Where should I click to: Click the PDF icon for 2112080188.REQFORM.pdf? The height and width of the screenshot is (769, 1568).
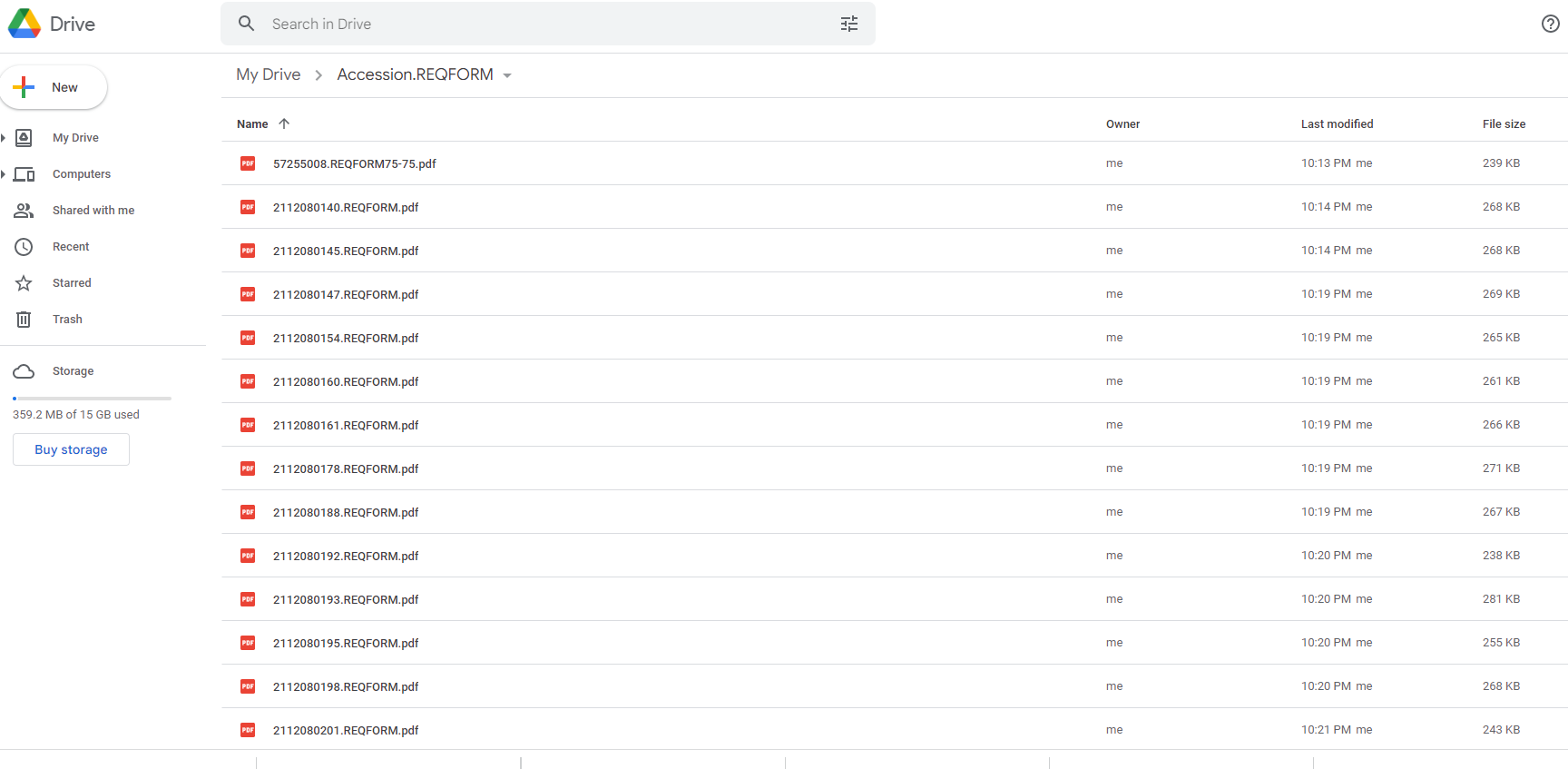(248, 512)
